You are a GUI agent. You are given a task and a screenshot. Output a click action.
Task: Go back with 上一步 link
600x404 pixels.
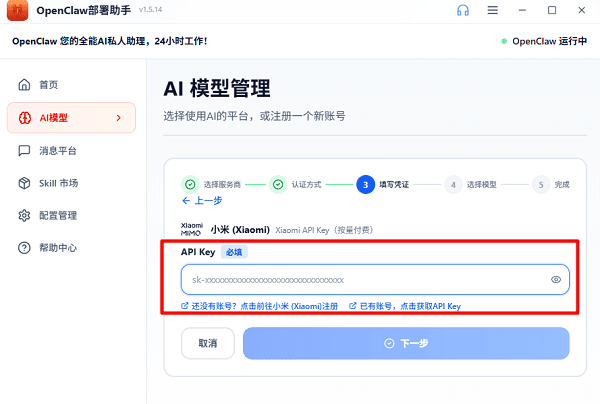pos(202,200)
